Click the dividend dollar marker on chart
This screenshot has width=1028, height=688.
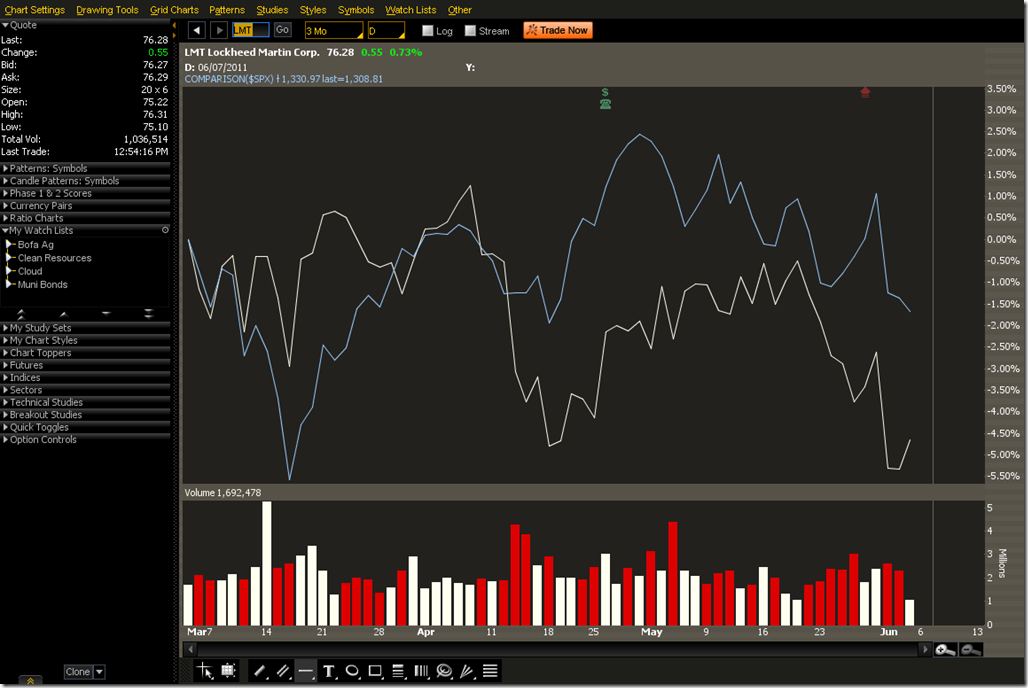605,92
